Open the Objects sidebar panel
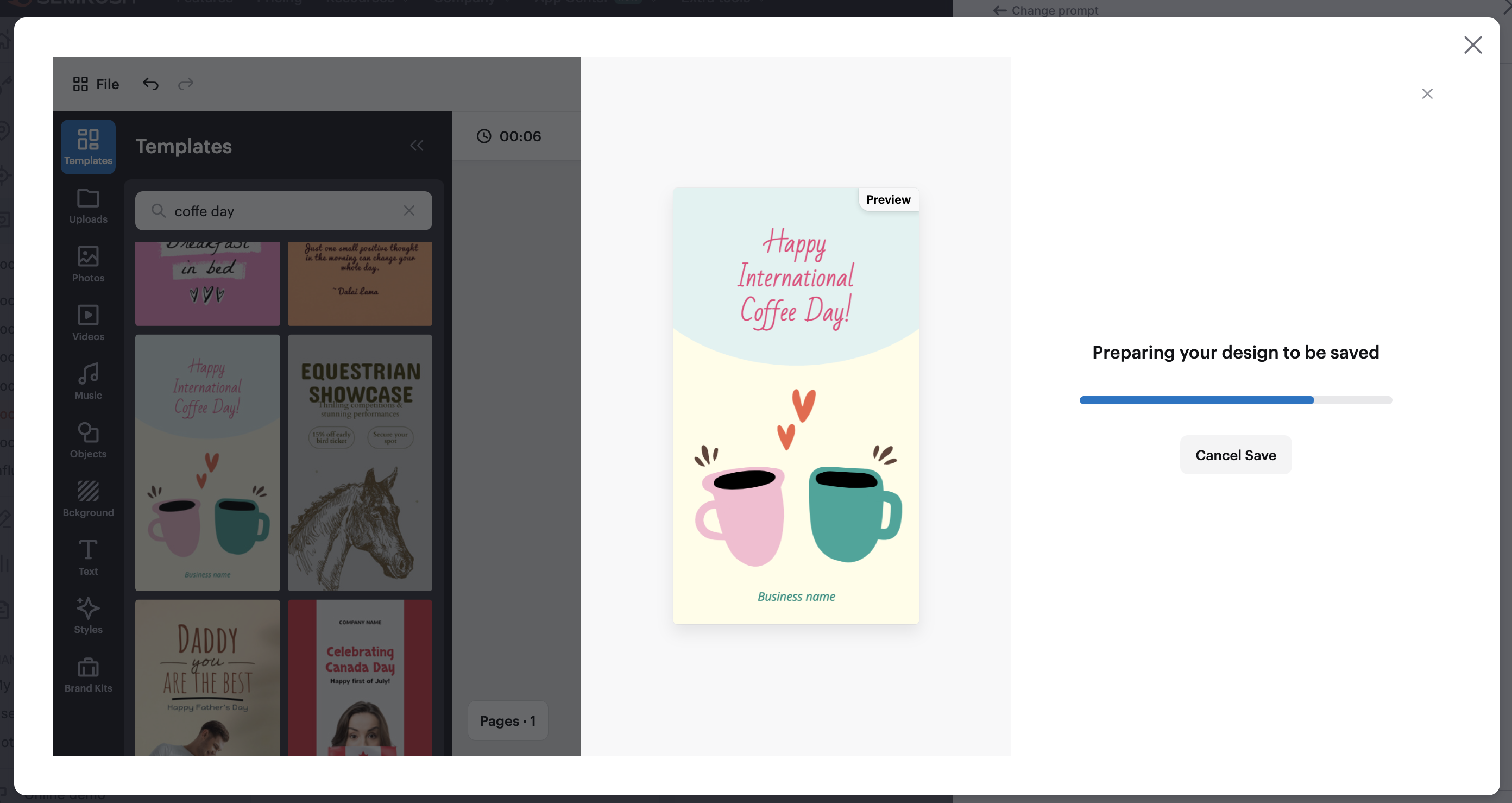 point(88,441)
